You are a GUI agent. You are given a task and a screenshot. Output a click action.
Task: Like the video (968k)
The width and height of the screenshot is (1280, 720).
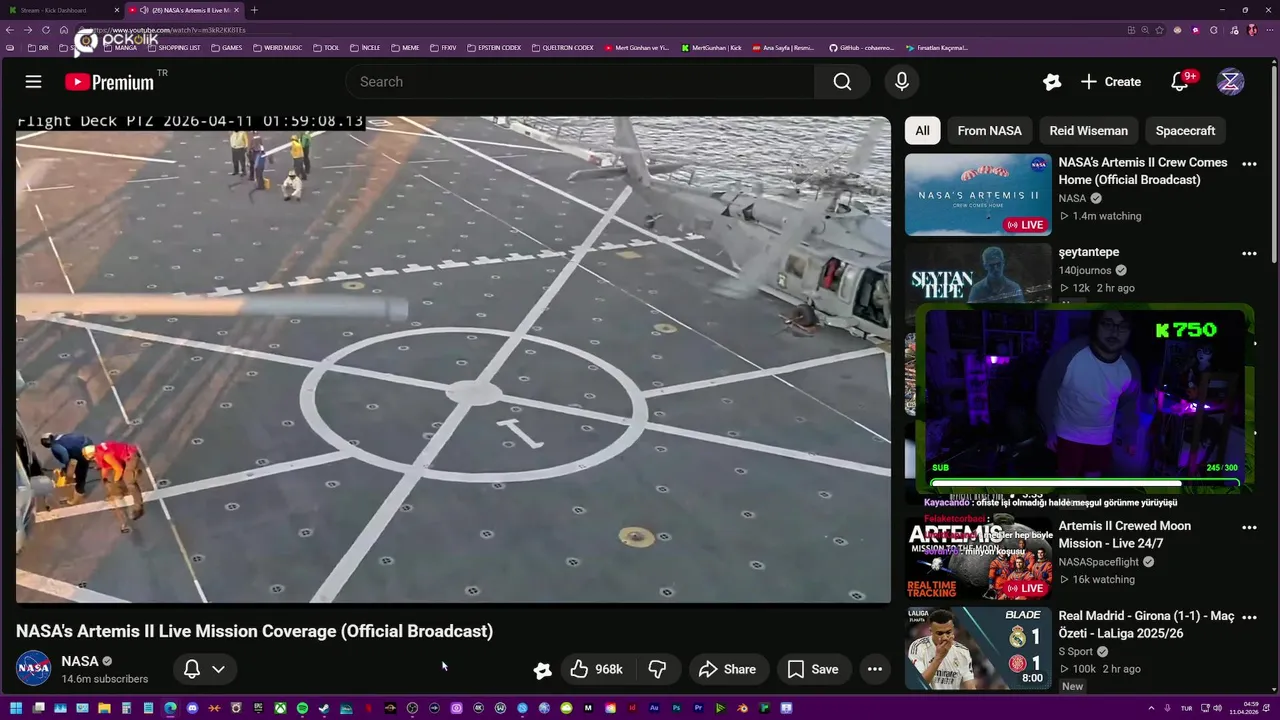(x=596, y=669)
